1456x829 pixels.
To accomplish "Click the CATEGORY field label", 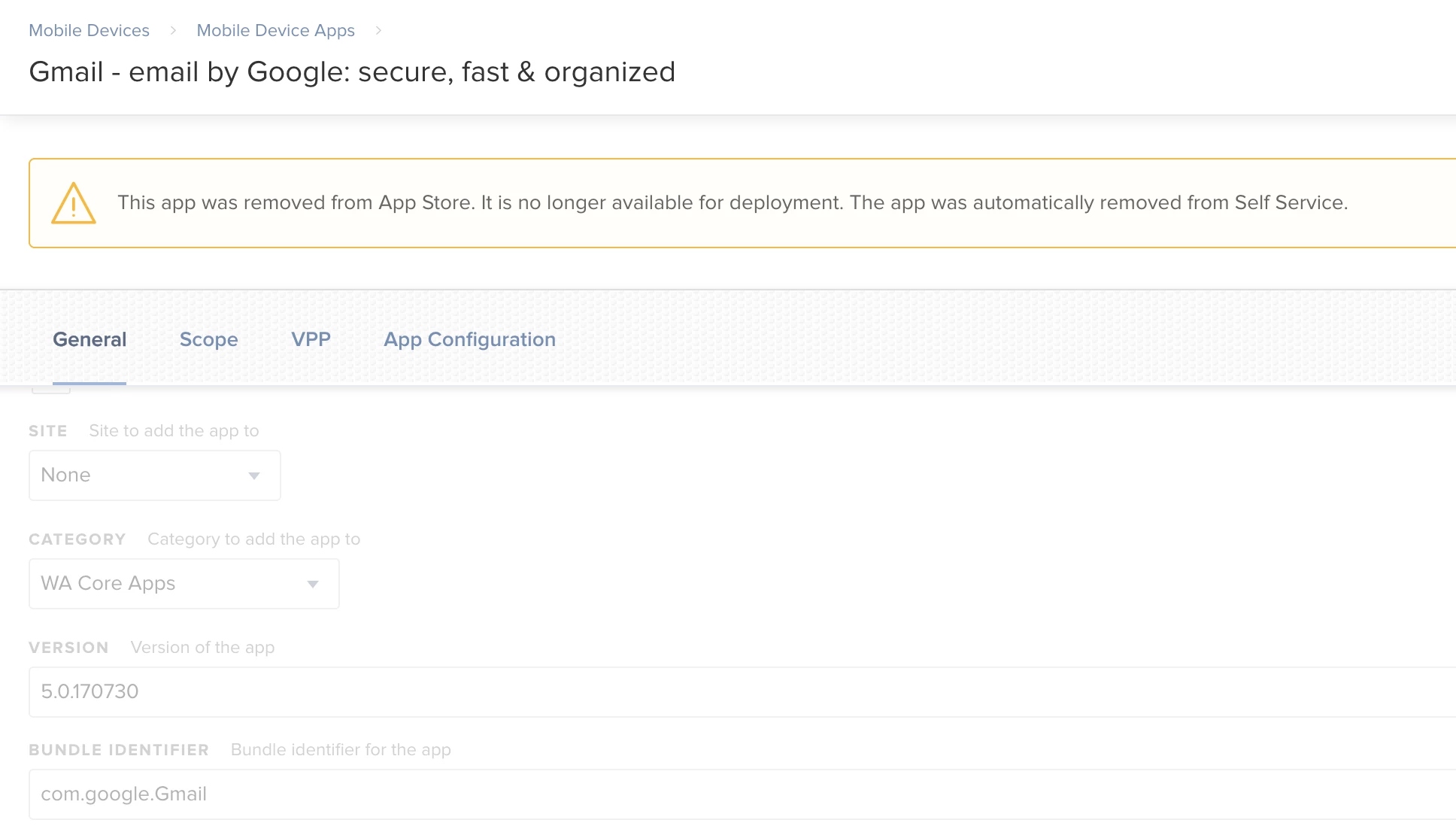I will [77, 539].
